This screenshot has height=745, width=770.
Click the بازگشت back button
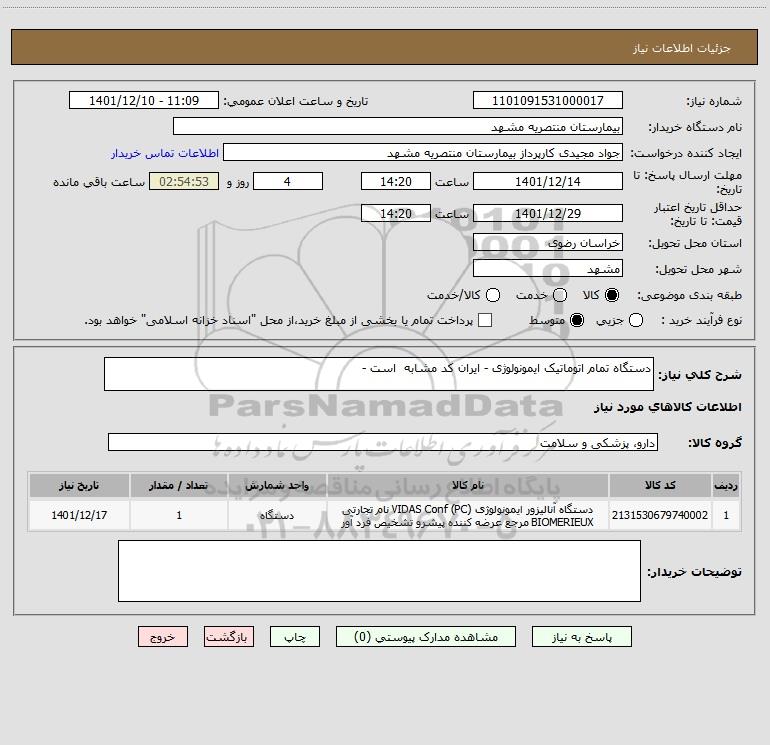click(229, 637)
